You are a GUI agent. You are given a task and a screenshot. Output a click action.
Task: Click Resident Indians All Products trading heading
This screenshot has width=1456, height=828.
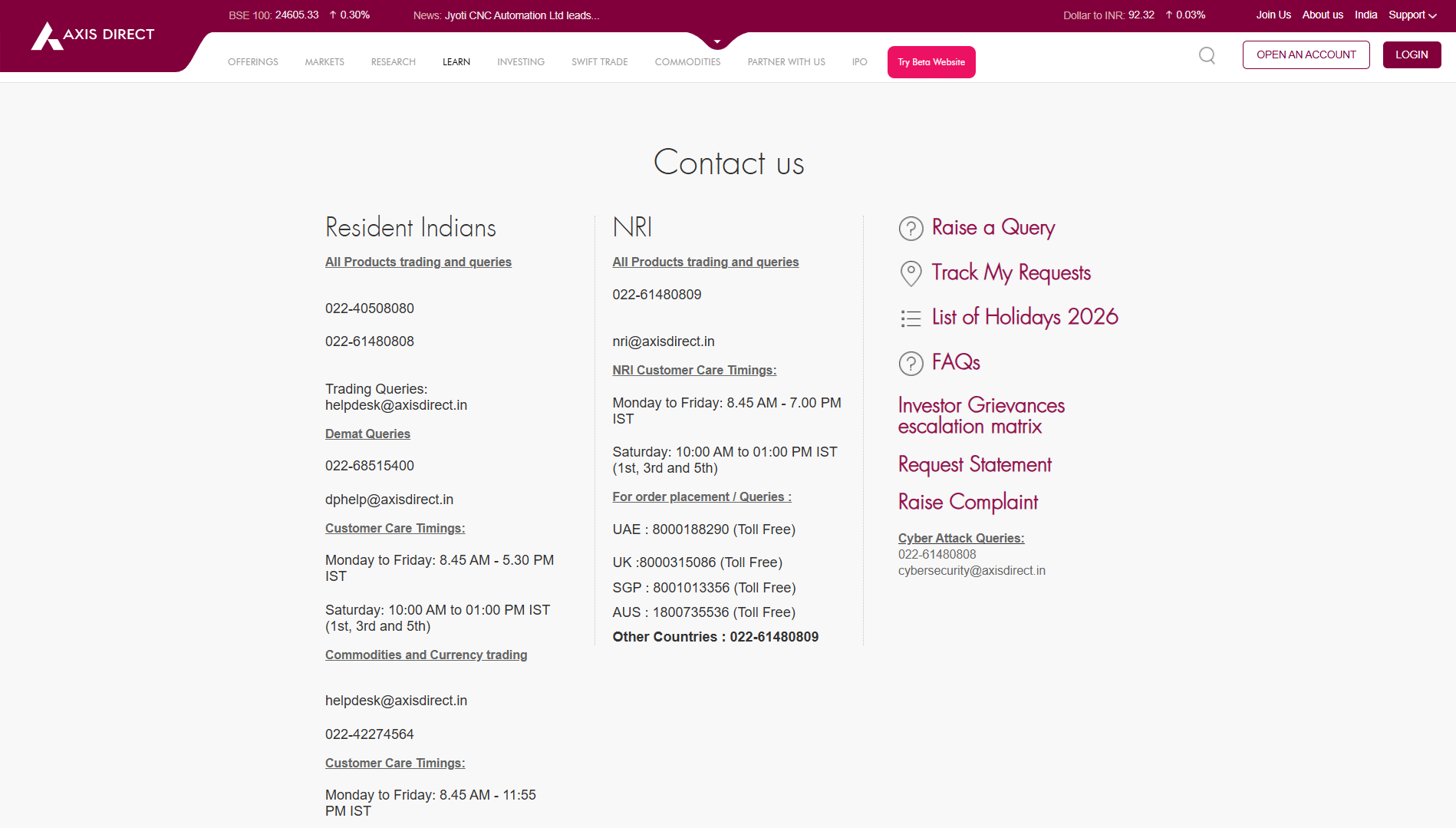pyautogui.click(x=418, y=262)
